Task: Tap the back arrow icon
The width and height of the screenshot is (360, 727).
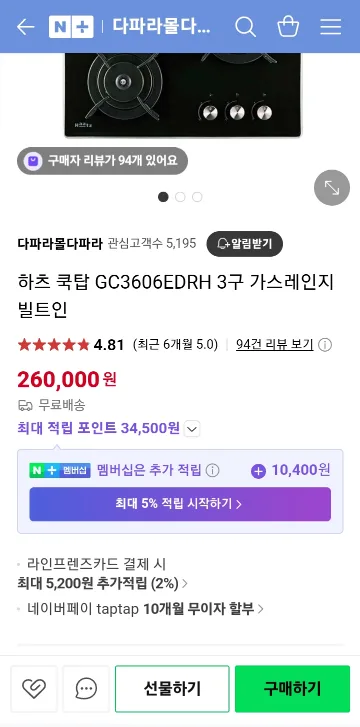Action: 26,27
